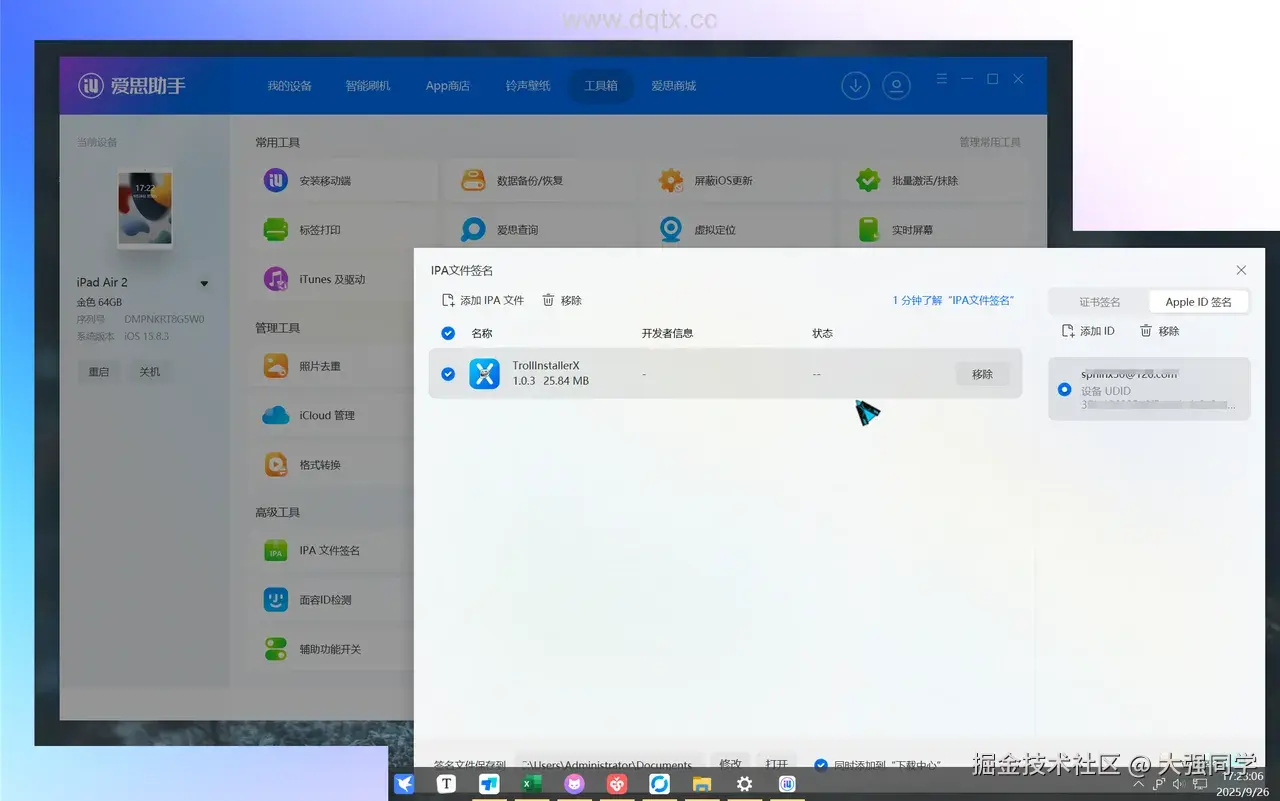Open the IPA 文件签名 tool in sidebar list
1280x801 pixels.
(332, 550)
